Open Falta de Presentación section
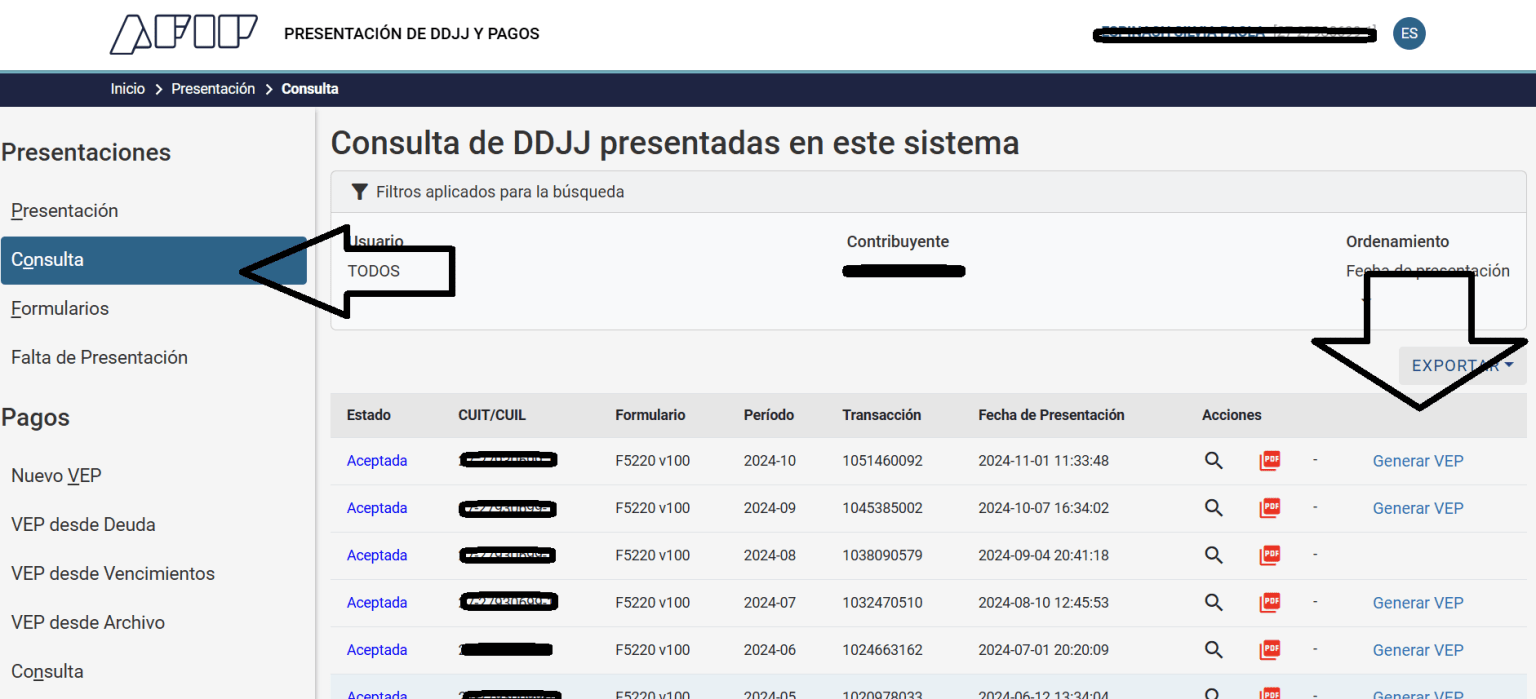Screen dimensions: 1536x699 (99, 358)
